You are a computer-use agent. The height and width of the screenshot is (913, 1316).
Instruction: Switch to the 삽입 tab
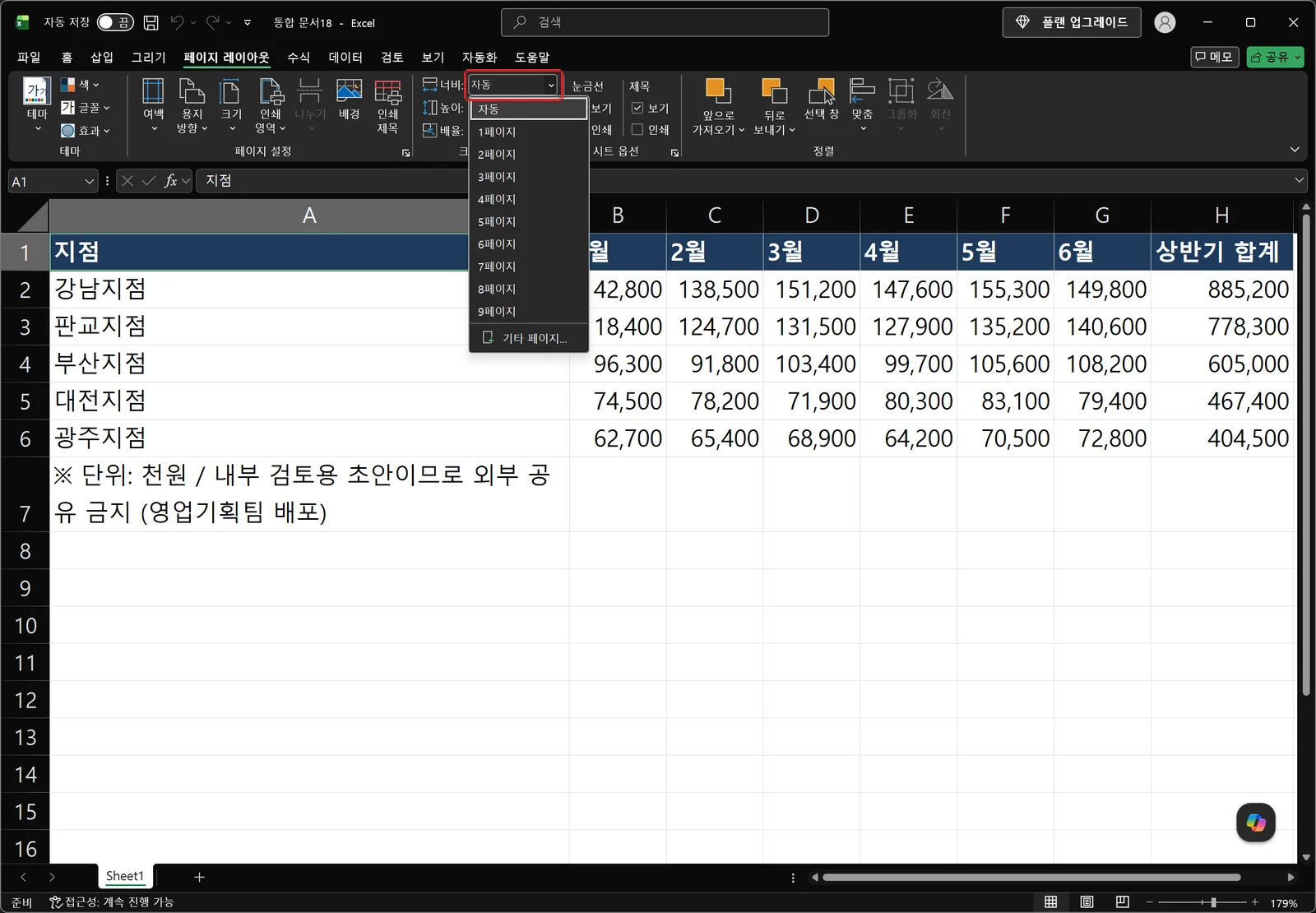pos(102,57)
